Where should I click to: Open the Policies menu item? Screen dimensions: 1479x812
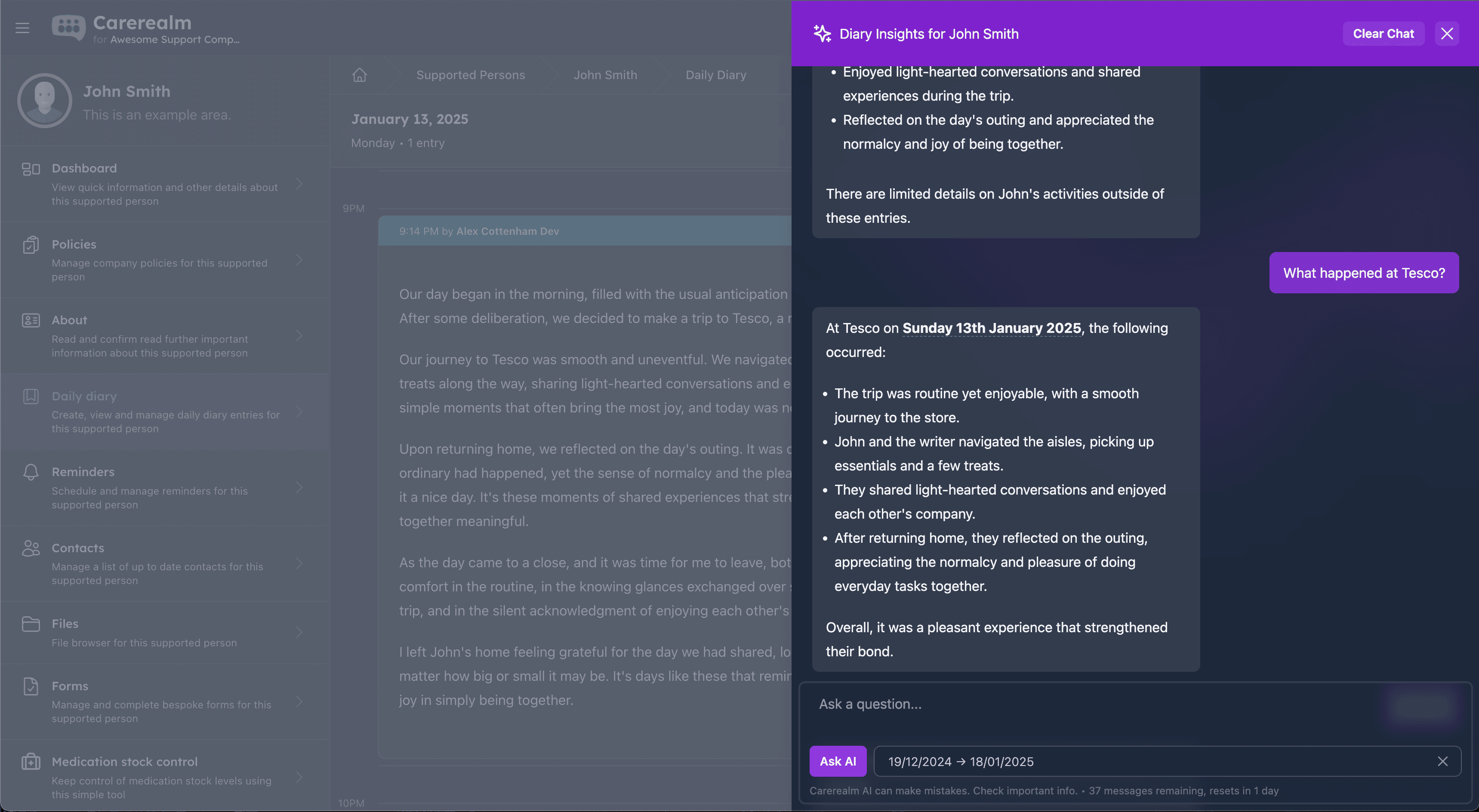point(165,260)
